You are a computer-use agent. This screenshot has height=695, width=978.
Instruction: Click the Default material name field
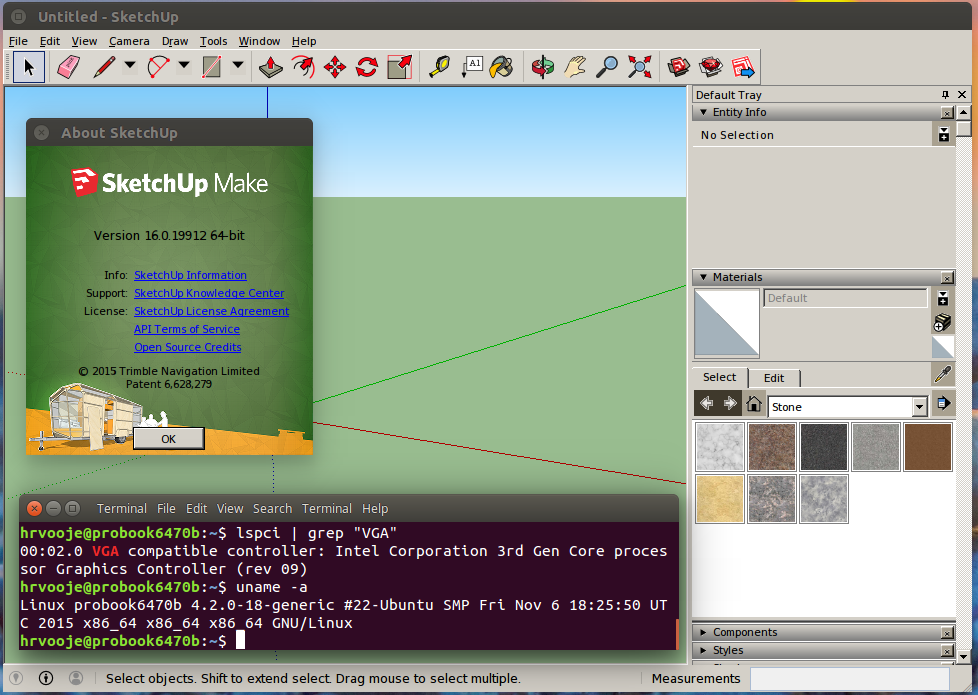coord(845,298)
